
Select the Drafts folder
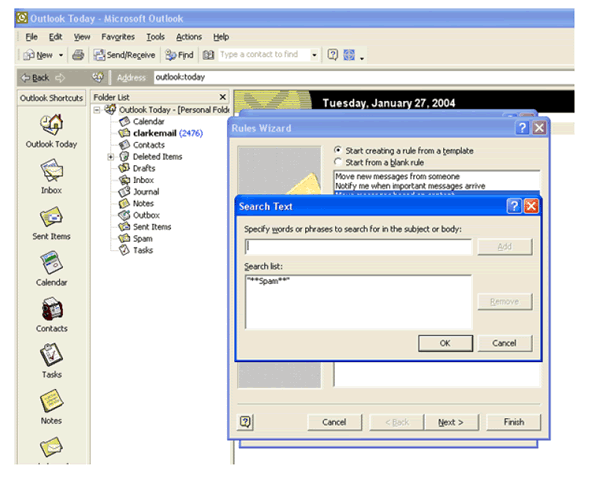tap(144, 168)
